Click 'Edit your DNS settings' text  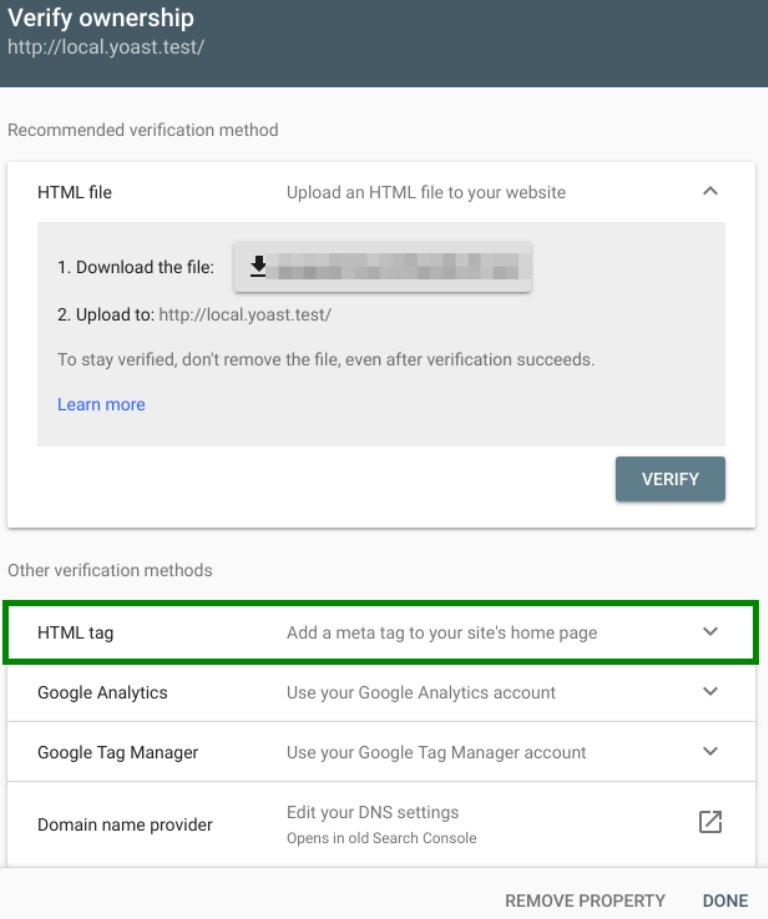(373, 812)
